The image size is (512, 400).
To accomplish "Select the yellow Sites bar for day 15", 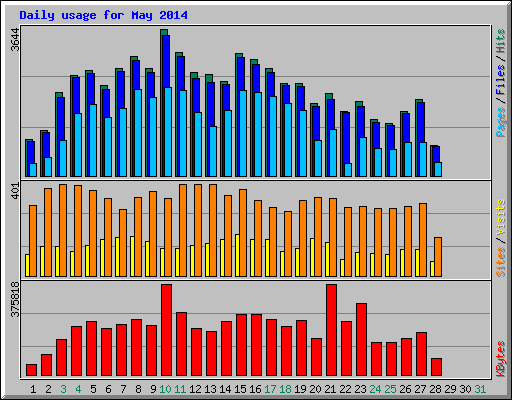I will point(237,255).
